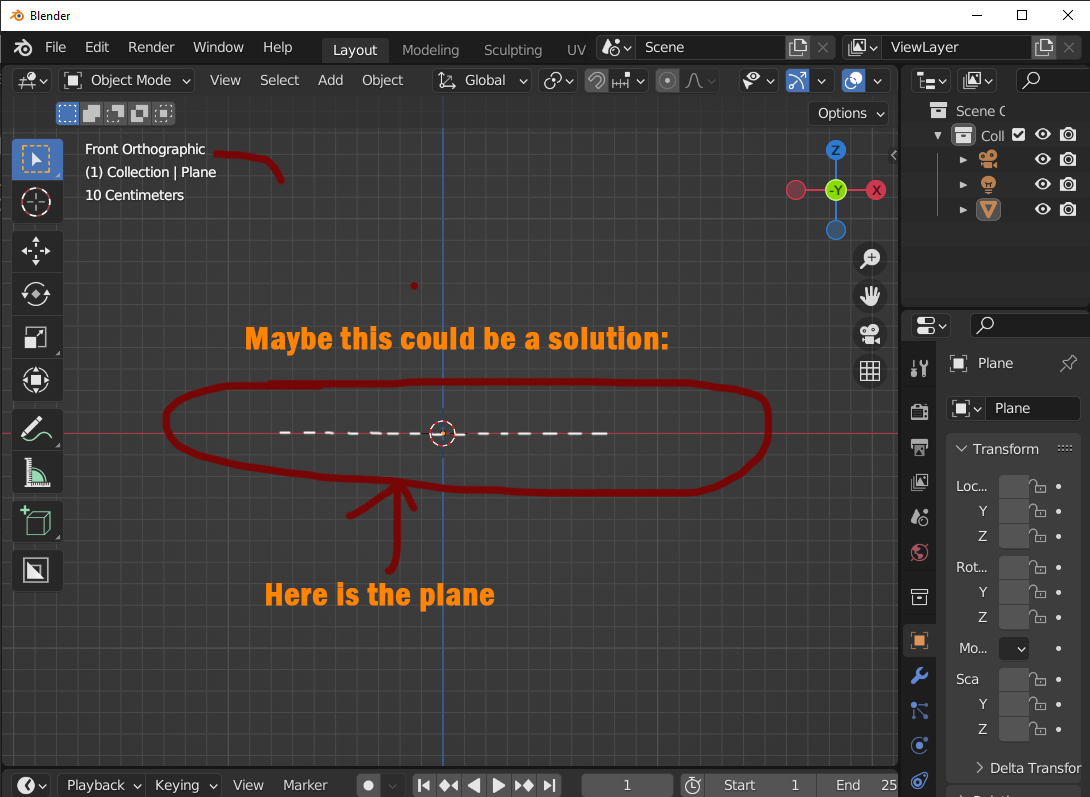This screenshot has width=1090, height=797.
Task: Click the Select Box tool
Action: (36, 159)
